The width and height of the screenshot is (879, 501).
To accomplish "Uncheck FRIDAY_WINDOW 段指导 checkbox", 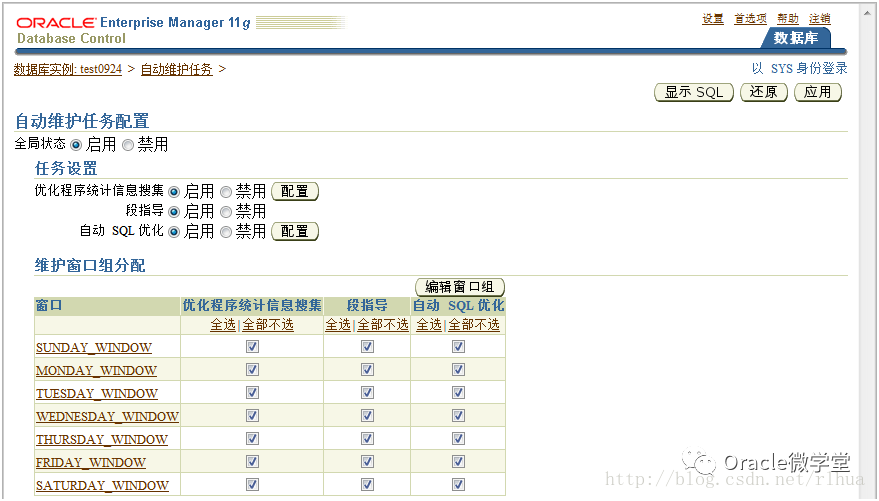I will click(367, 462).
